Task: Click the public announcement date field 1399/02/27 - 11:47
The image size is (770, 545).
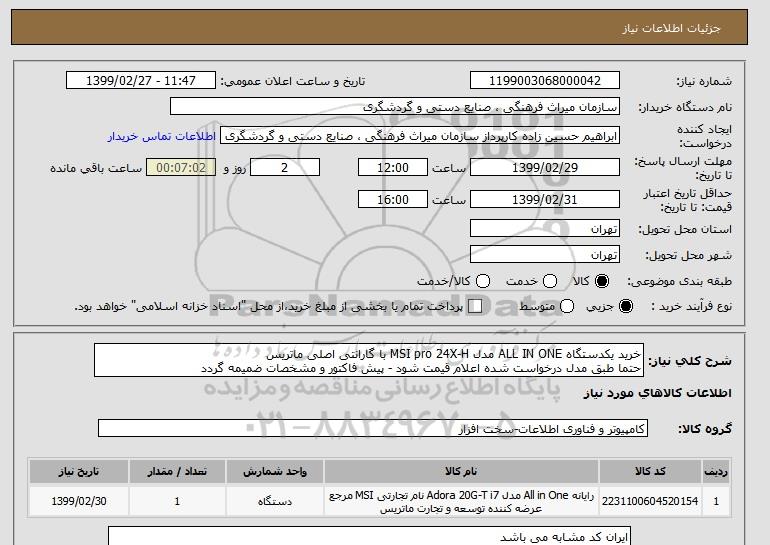Action: tap(141, 81)
